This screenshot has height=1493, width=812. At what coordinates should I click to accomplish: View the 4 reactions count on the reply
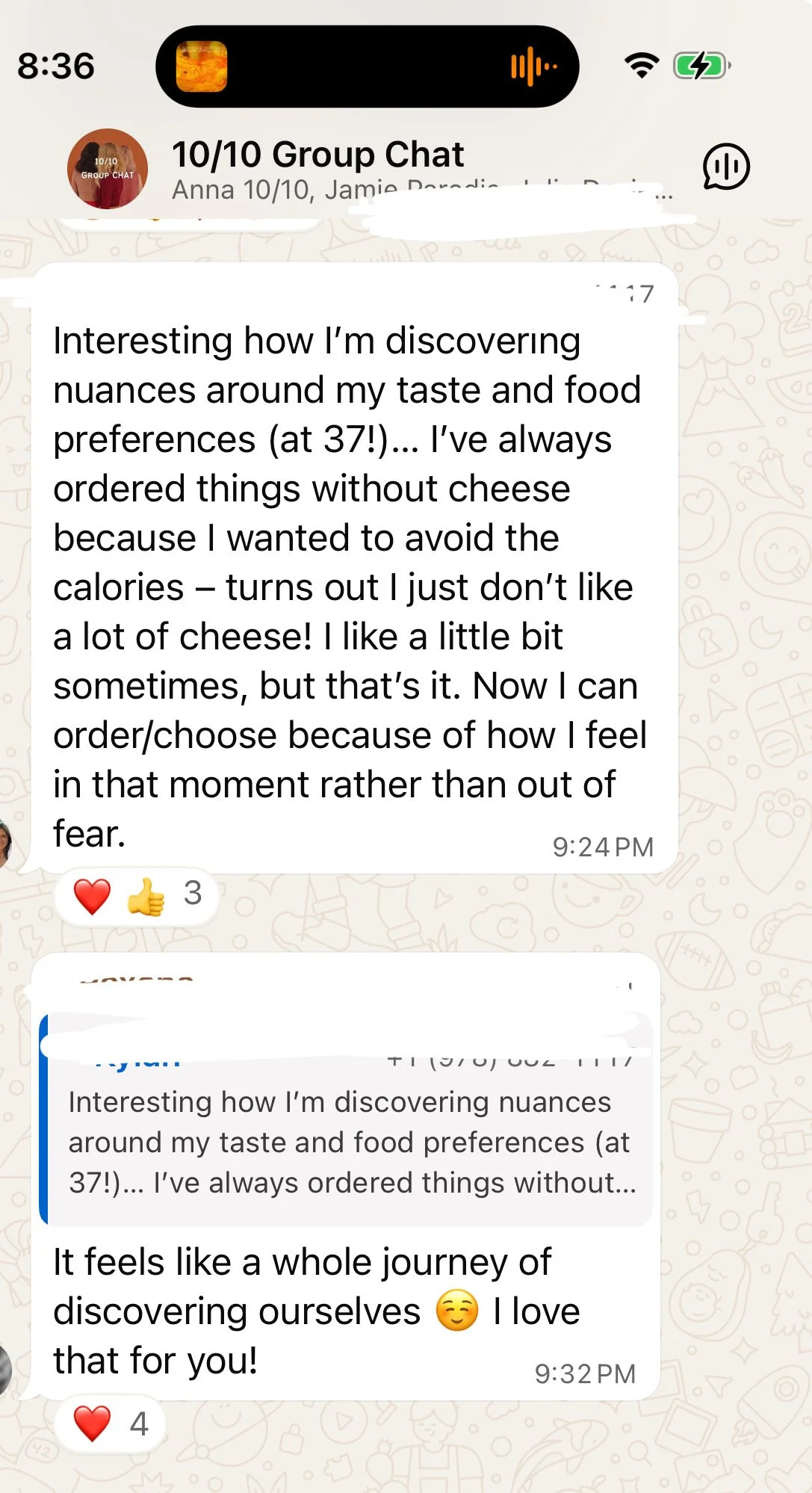[139, 1424]
